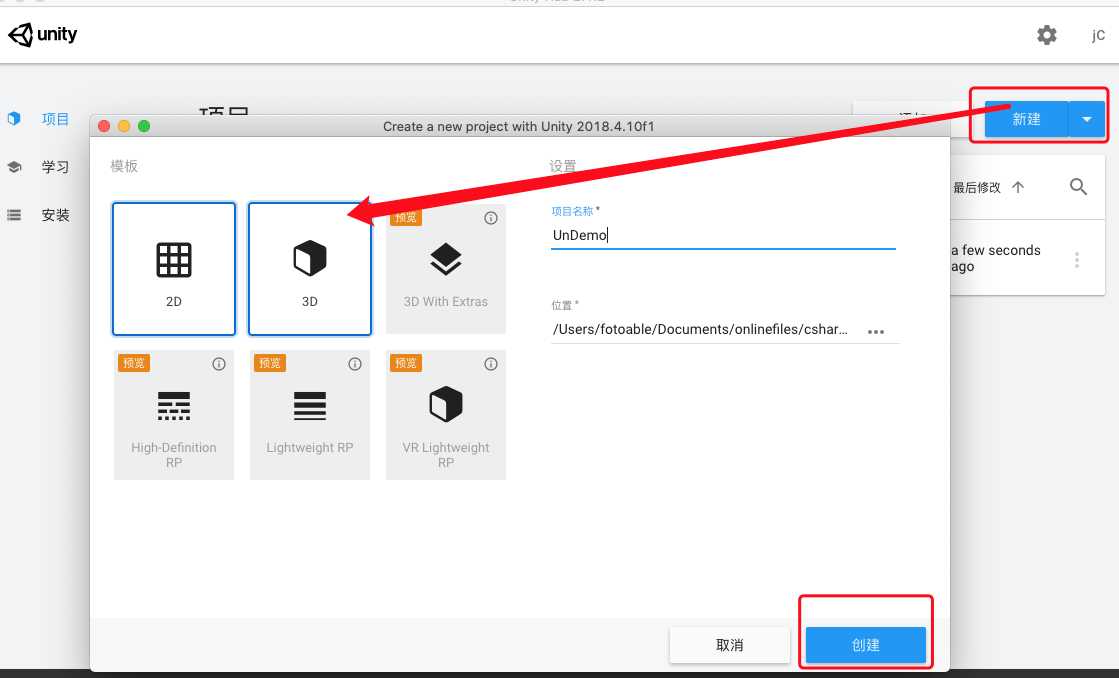This screenshot has height=678, width=1119.
Task: Click the 3D cube icon
Action: pos(310,258)
